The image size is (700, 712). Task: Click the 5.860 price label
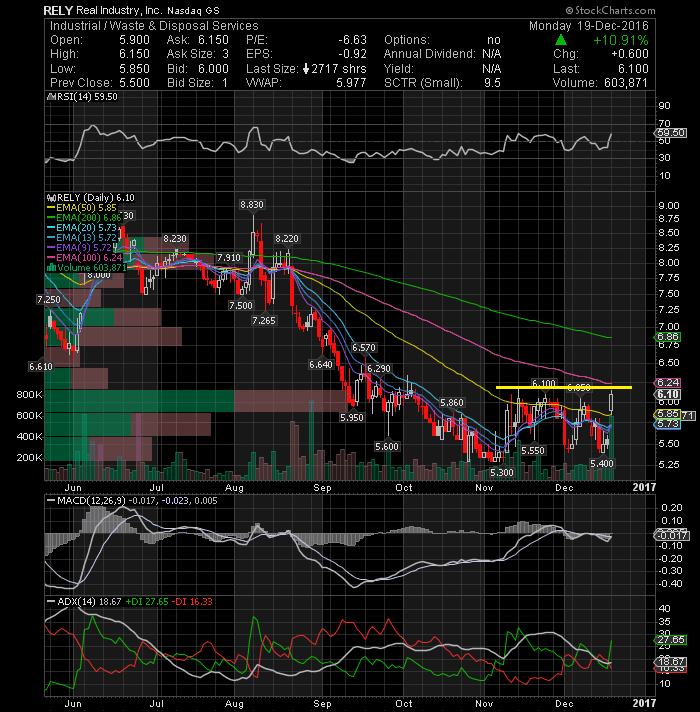(452, 403)
